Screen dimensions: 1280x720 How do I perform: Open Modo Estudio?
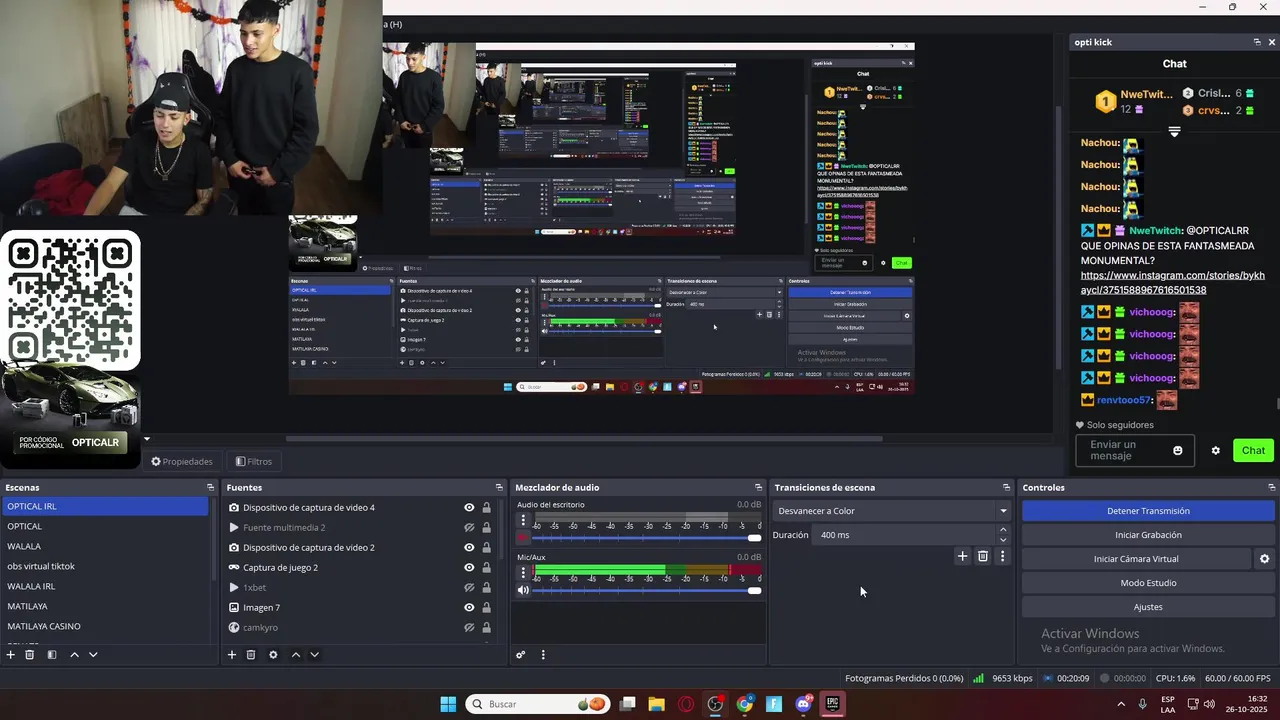click(x=1148, y=583)
